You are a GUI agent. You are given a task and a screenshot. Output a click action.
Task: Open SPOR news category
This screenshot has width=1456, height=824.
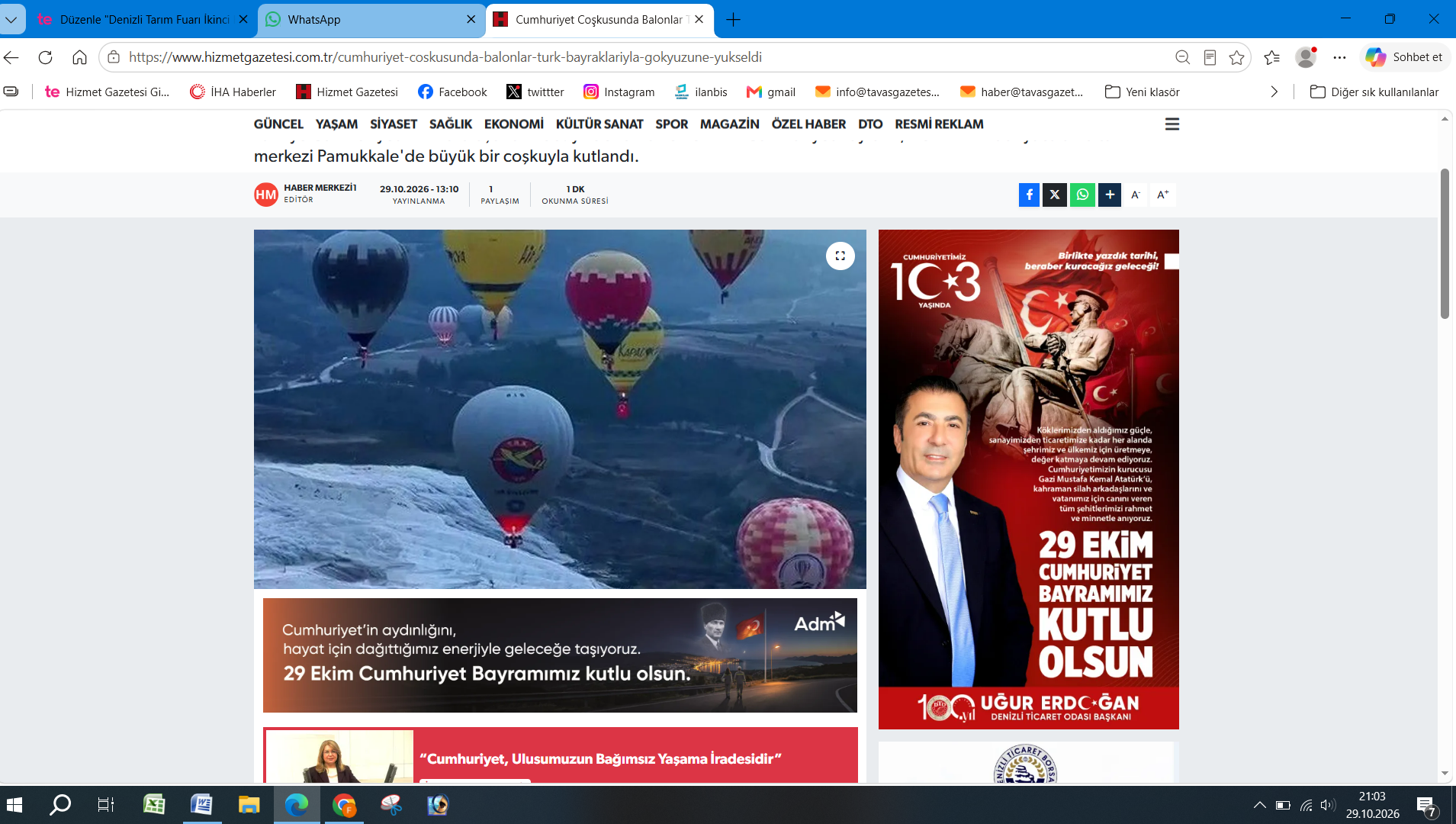pyautogui.click(x=671, y=124)
